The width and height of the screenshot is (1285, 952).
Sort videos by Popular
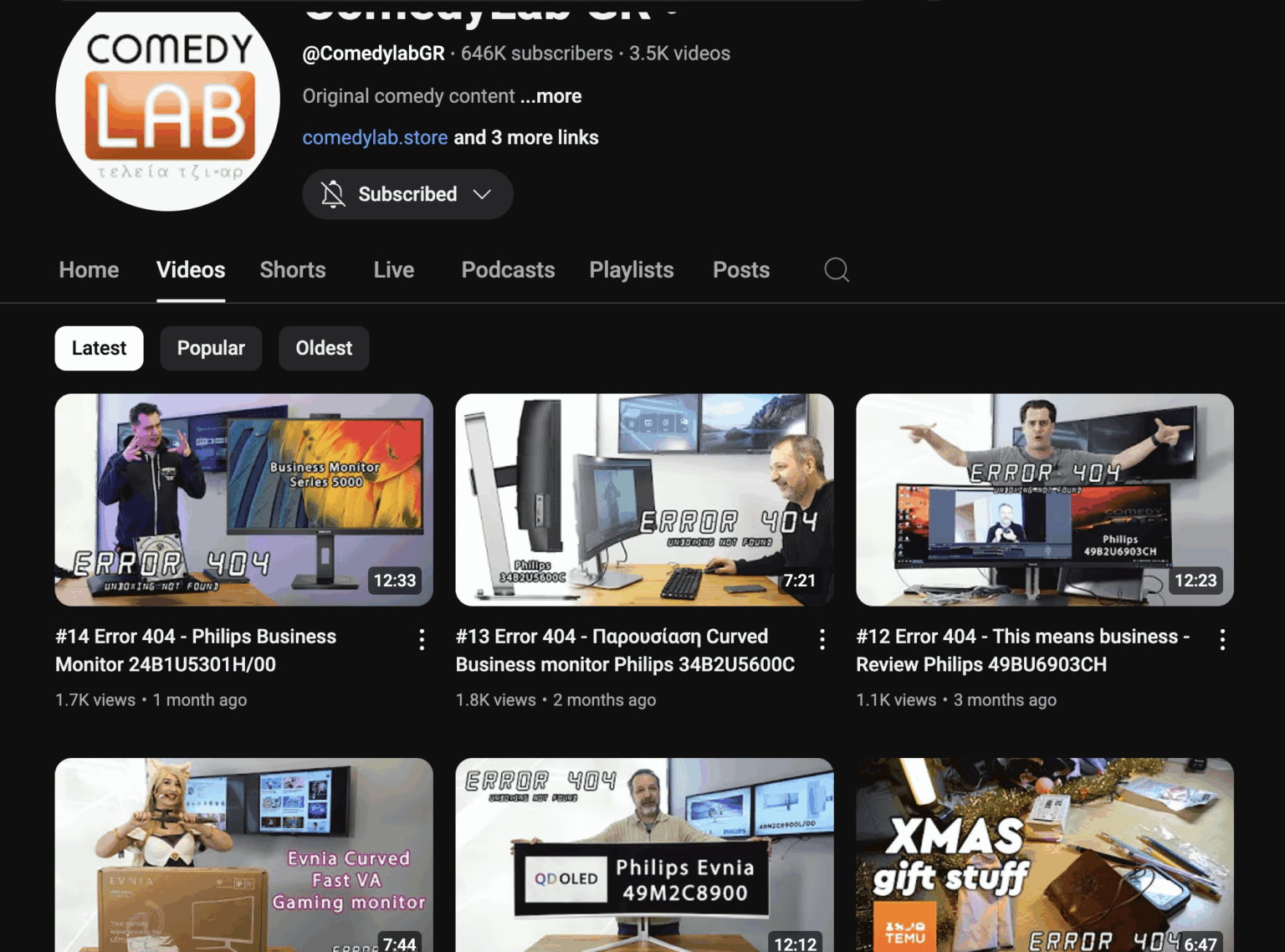point(211,348)
